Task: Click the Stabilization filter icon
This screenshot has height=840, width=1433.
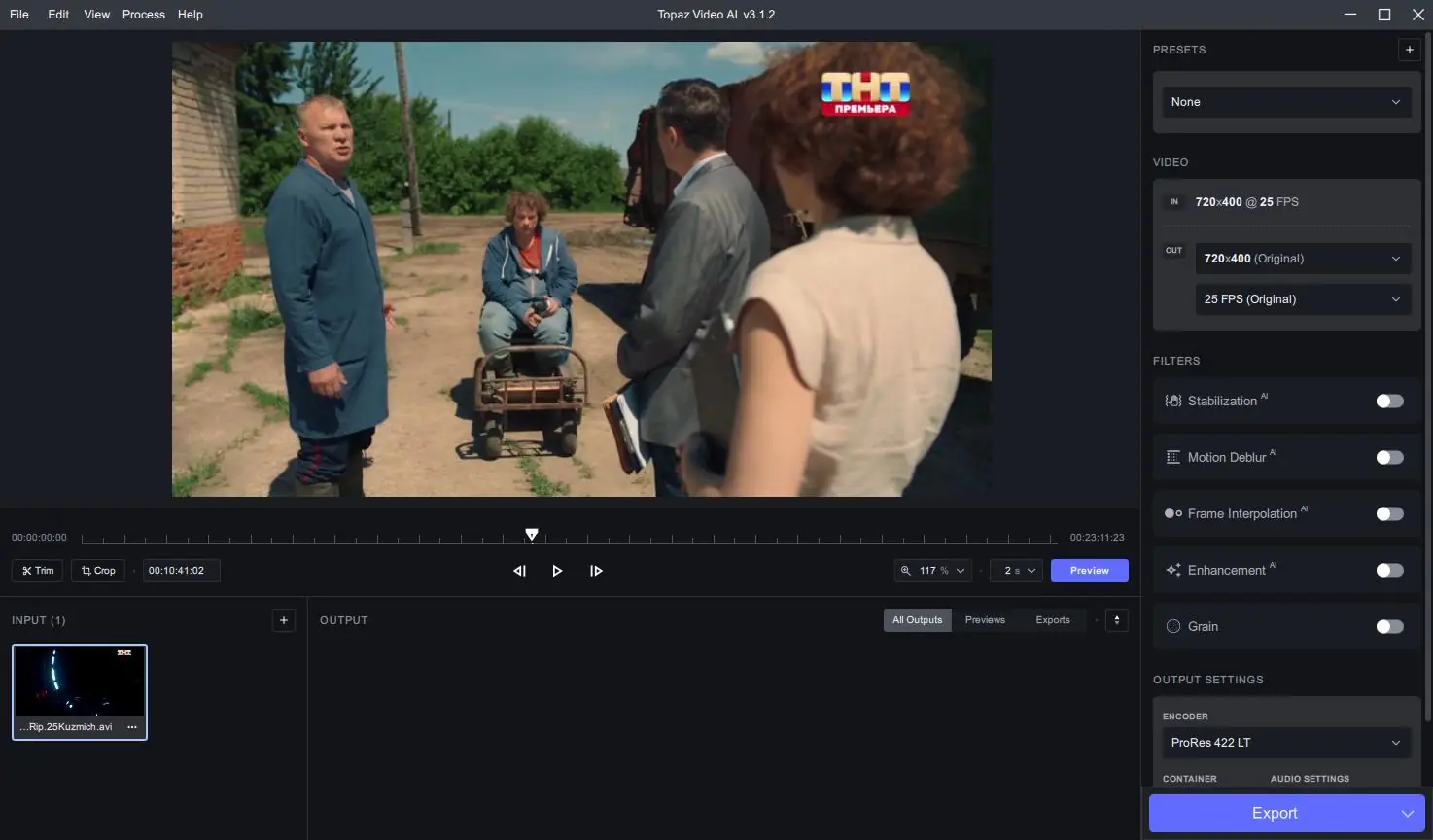Action: click(x=1173, y=401)
